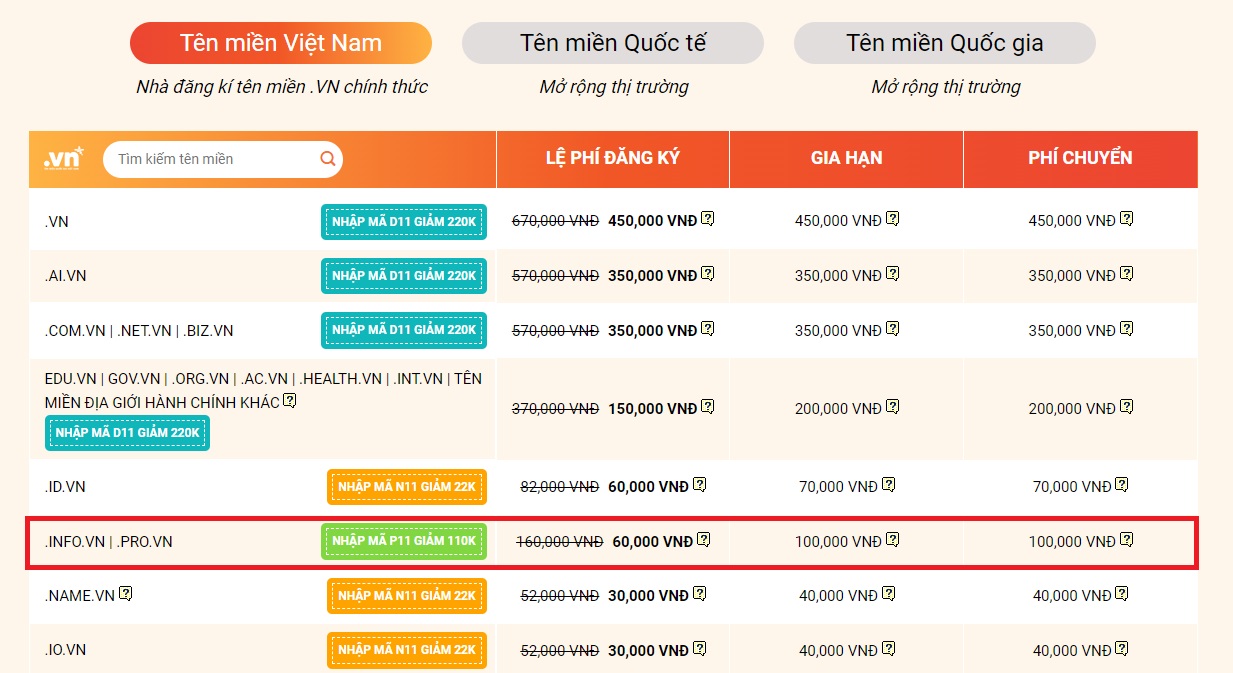Open info icon beside .COM.VN transfer fee

pyautogui.click(x=1127, y=328)
